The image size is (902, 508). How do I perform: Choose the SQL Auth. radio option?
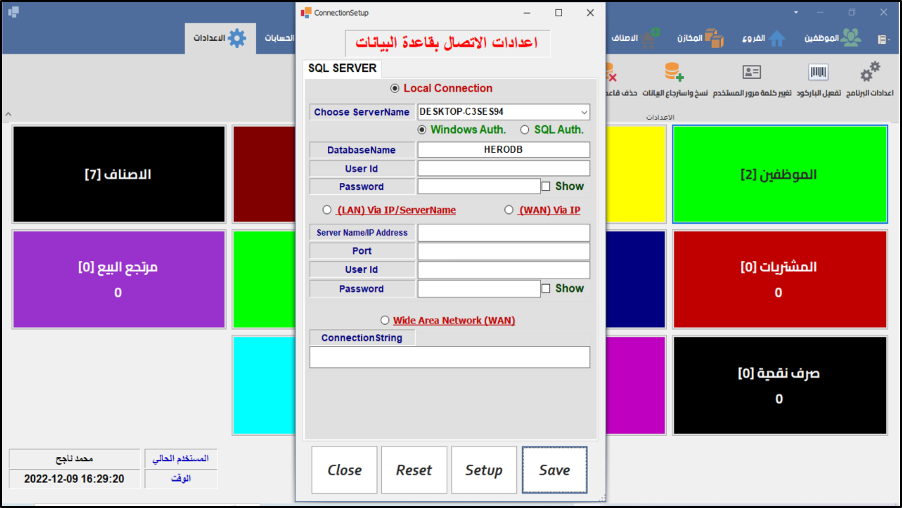(x=525, y=130)
